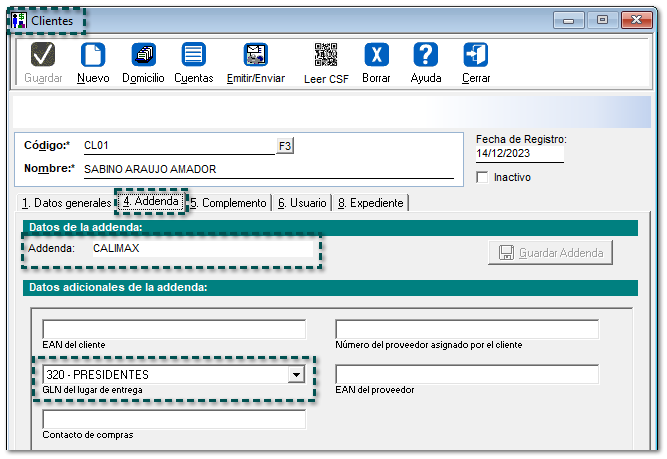Switch to Datos generales tab
The image size is (667, 459).
pos(66,203)
